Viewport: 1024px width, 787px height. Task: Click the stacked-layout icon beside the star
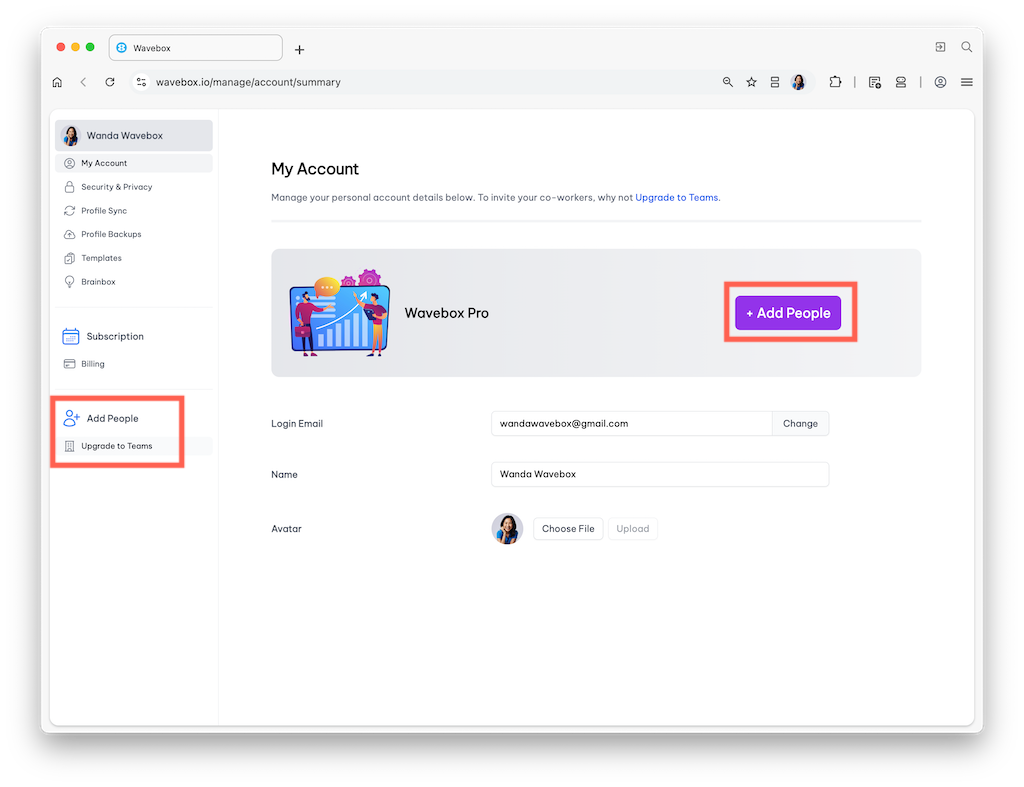click(775, 82)
